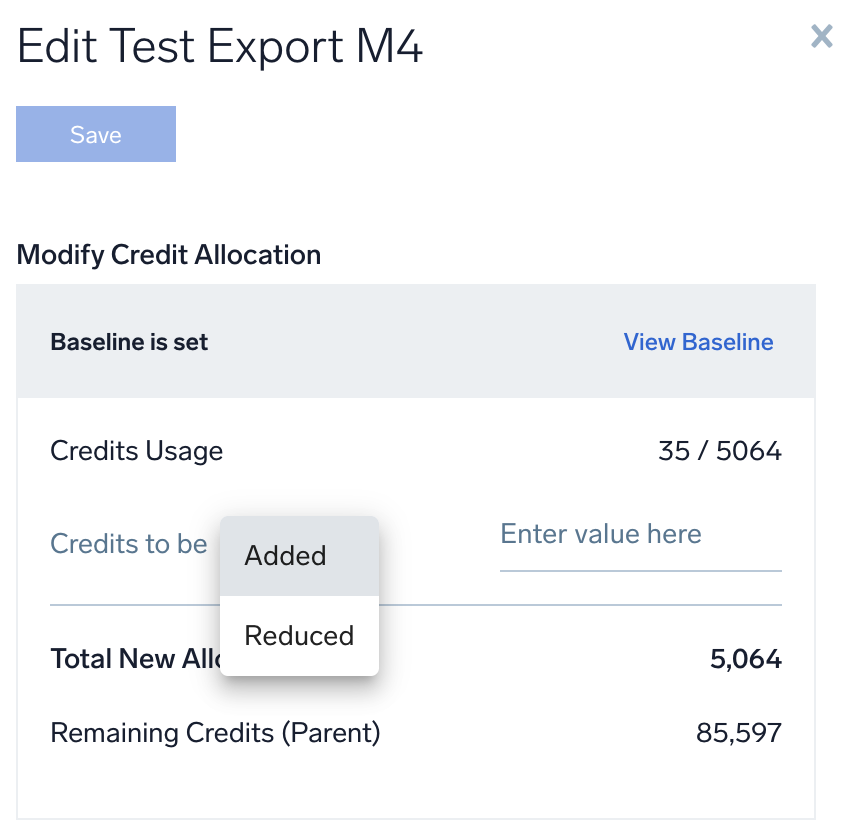850x840 pixels.
Task: Click the Credits to be dropdown label
Action: 129,544
